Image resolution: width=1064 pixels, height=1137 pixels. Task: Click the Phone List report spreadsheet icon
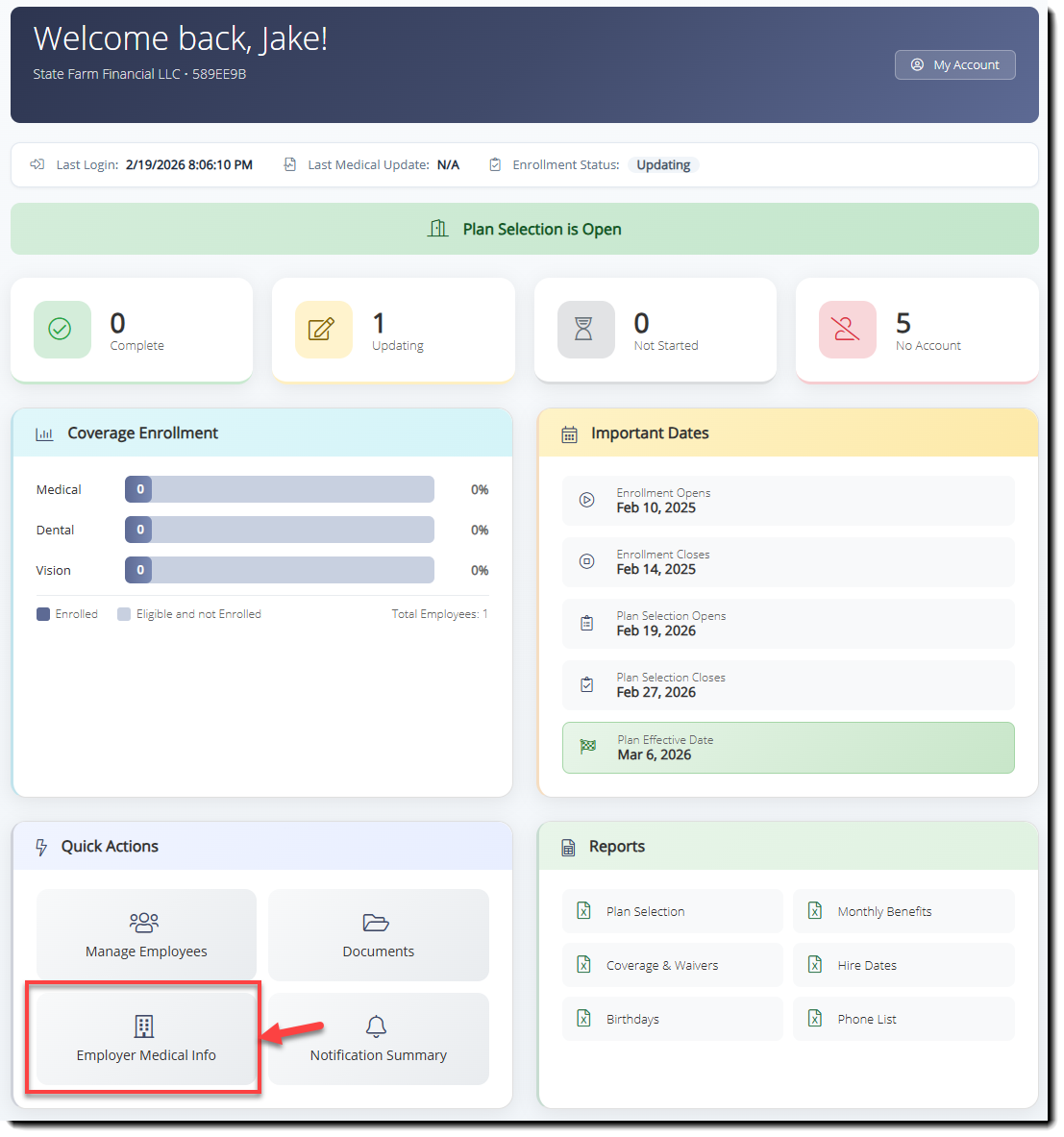815,1019
